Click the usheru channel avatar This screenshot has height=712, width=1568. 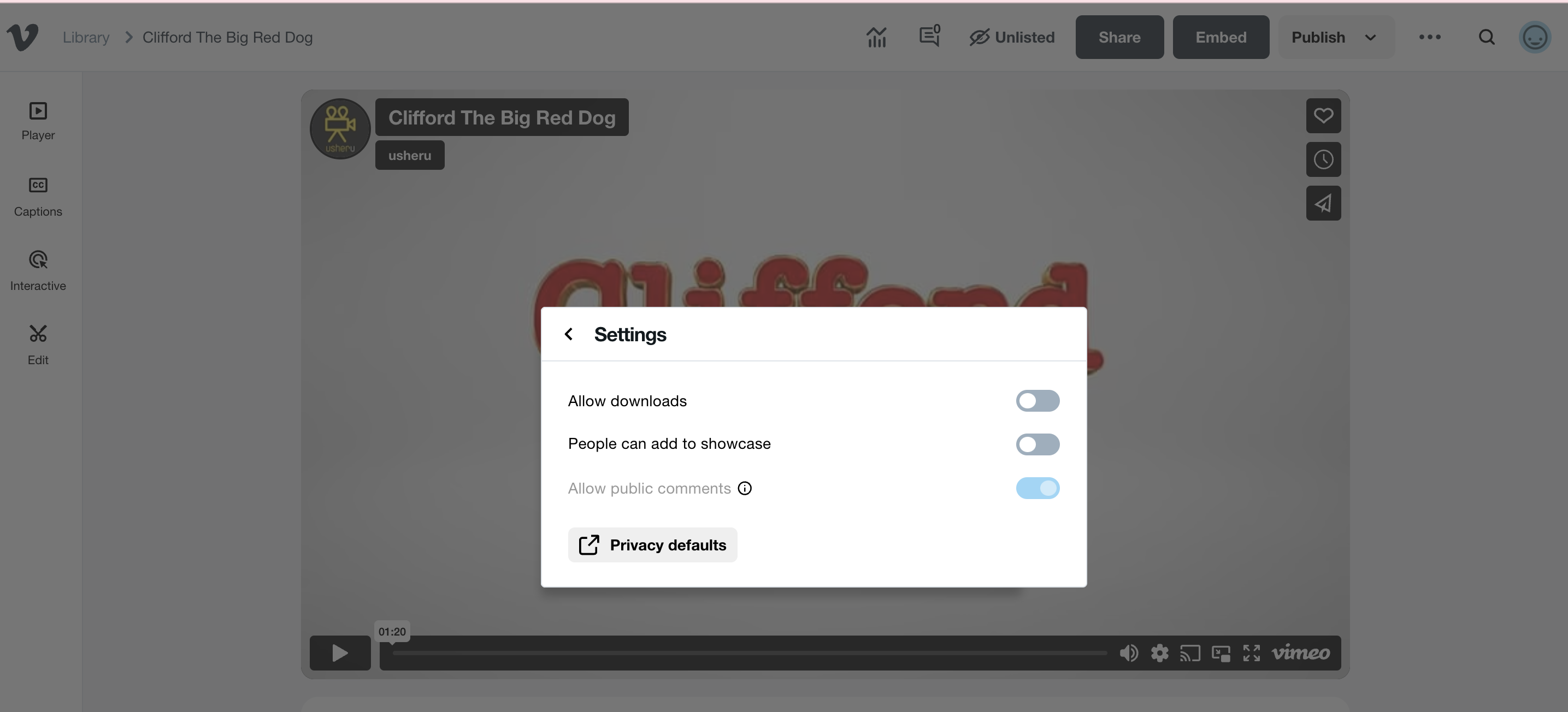click(340, 129)
